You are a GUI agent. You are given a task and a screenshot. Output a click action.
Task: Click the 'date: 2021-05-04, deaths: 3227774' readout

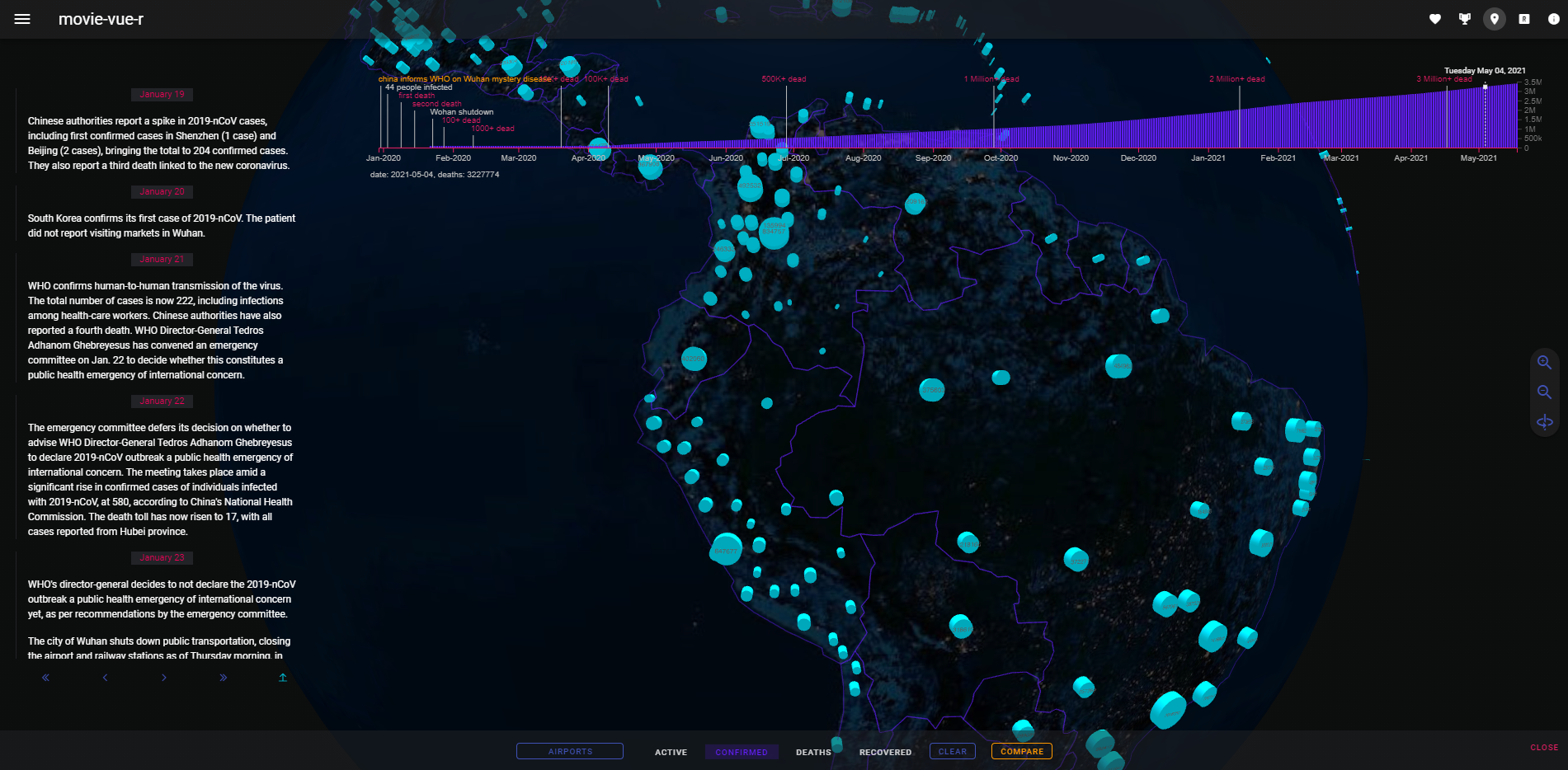click(435, 175)
